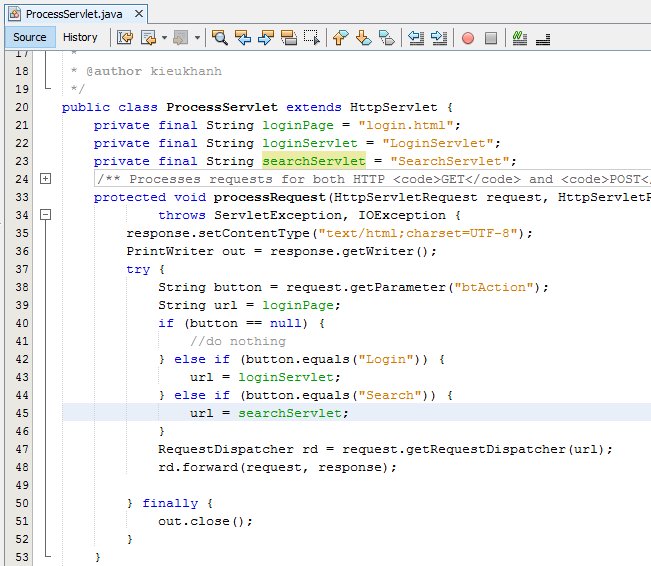This screenshot has width=651, height=566.
Task: Click the "LoginServlet" string literal
Action: click(x=438, y=143)
